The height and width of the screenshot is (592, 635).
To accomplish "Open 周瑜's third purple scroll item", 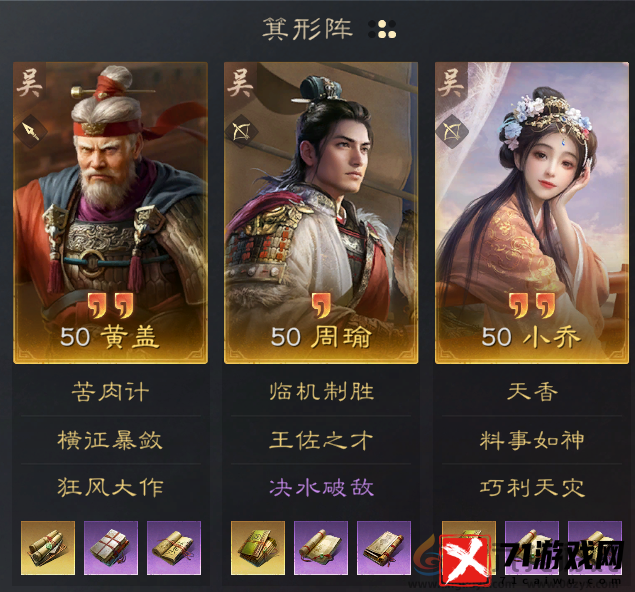I will tap(384, 548).
